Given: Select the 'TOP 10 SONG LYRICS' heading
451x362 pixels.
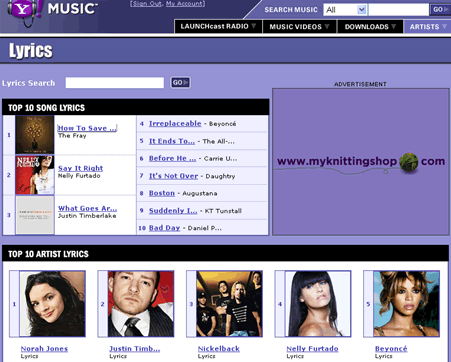Looking at the screenshot, I should [46, 108].
